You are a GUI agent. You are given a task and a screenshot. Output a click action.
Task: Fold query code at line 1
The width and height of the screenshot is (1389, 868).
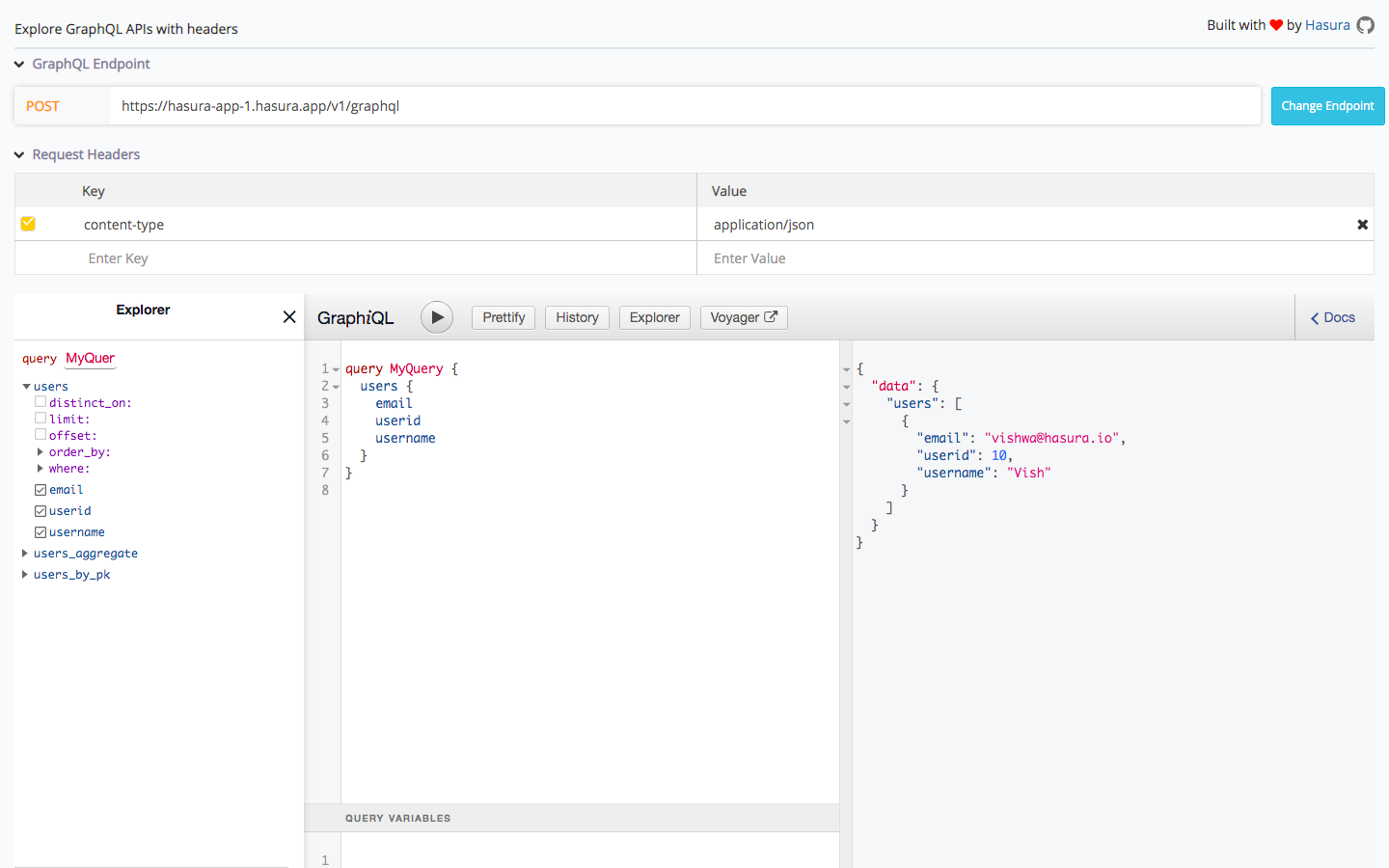tap(336, 369)
